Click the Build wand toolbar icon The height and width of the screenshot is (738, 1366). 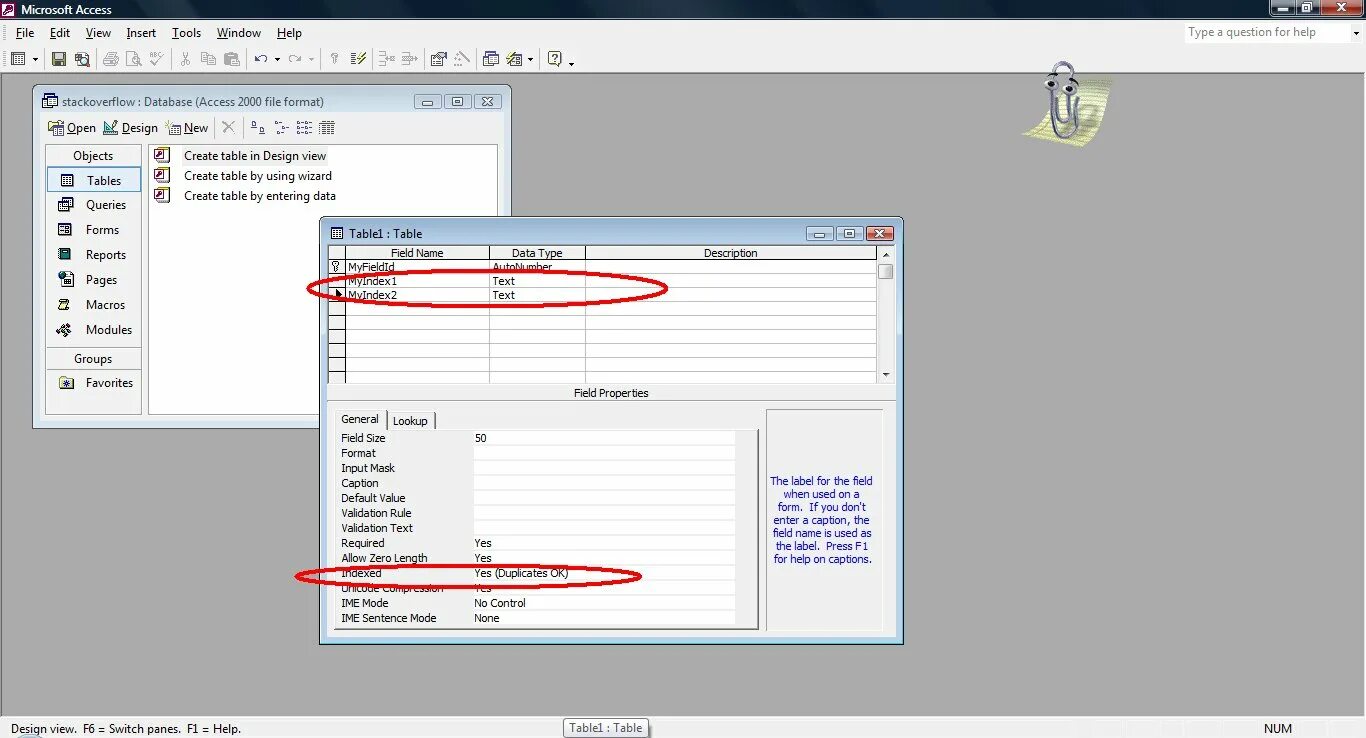pyautogui.click(x=461, y=59)
